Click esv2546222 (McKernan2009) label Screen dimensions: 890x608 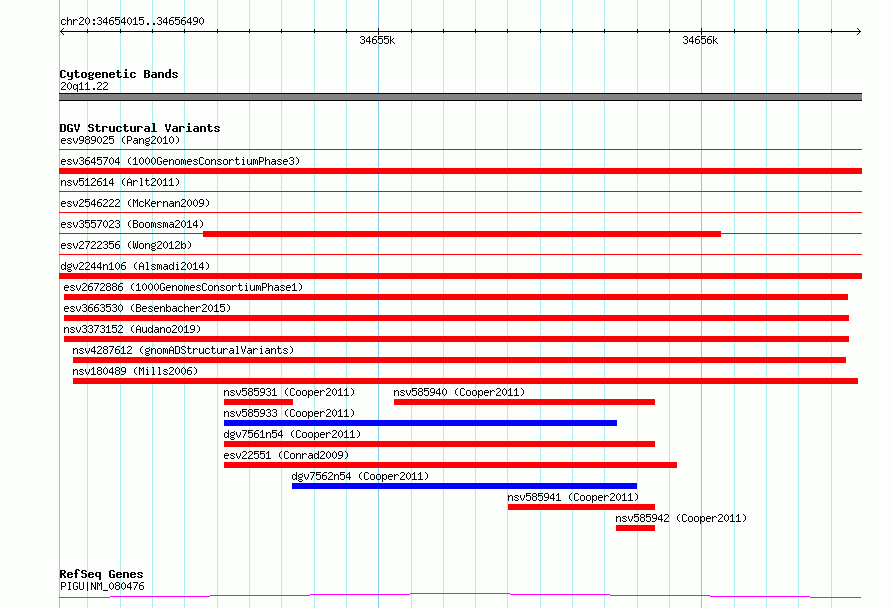(135, 203)
